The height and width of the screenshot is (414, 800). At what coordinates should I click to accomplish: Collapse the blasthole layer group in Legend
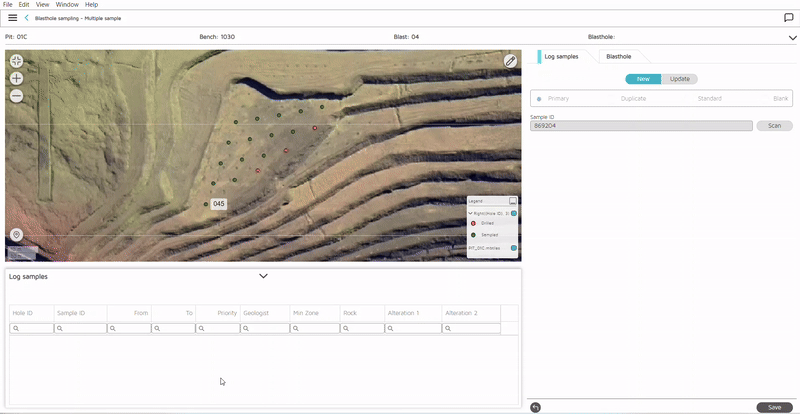[470, 213]
